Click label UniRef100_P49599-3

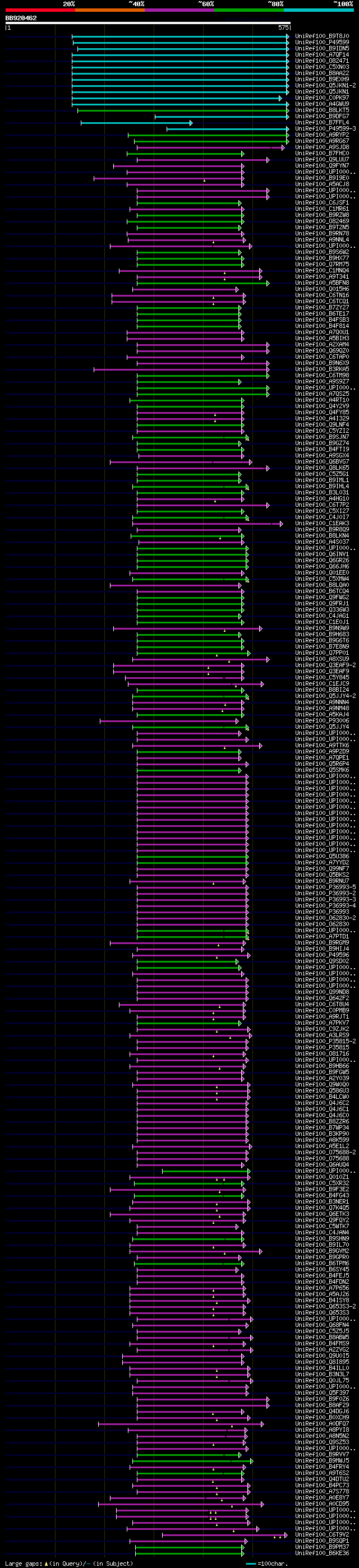(x=325, y=128)
